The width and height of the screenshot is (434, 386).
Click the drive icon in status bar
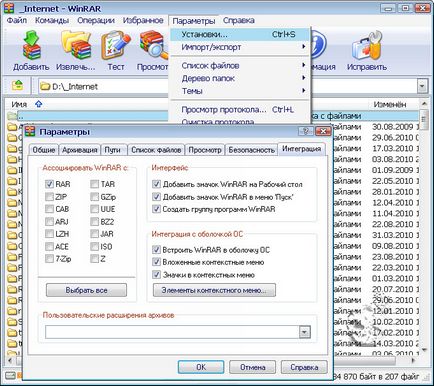coord(10,376)
